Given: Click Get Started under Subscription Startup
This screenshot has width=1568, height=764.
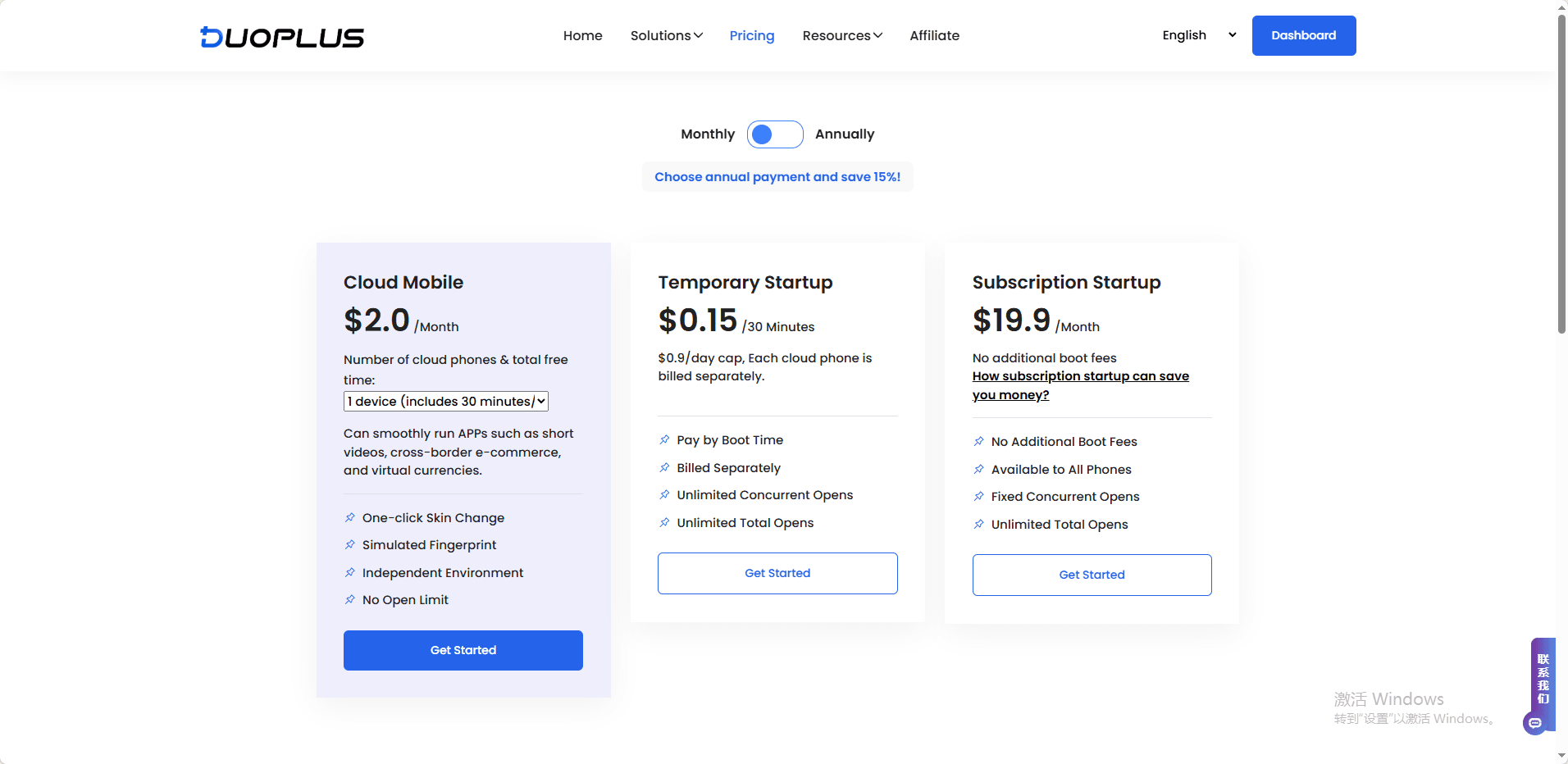Looking at the screenshot, I should (x=1092, y=575).
